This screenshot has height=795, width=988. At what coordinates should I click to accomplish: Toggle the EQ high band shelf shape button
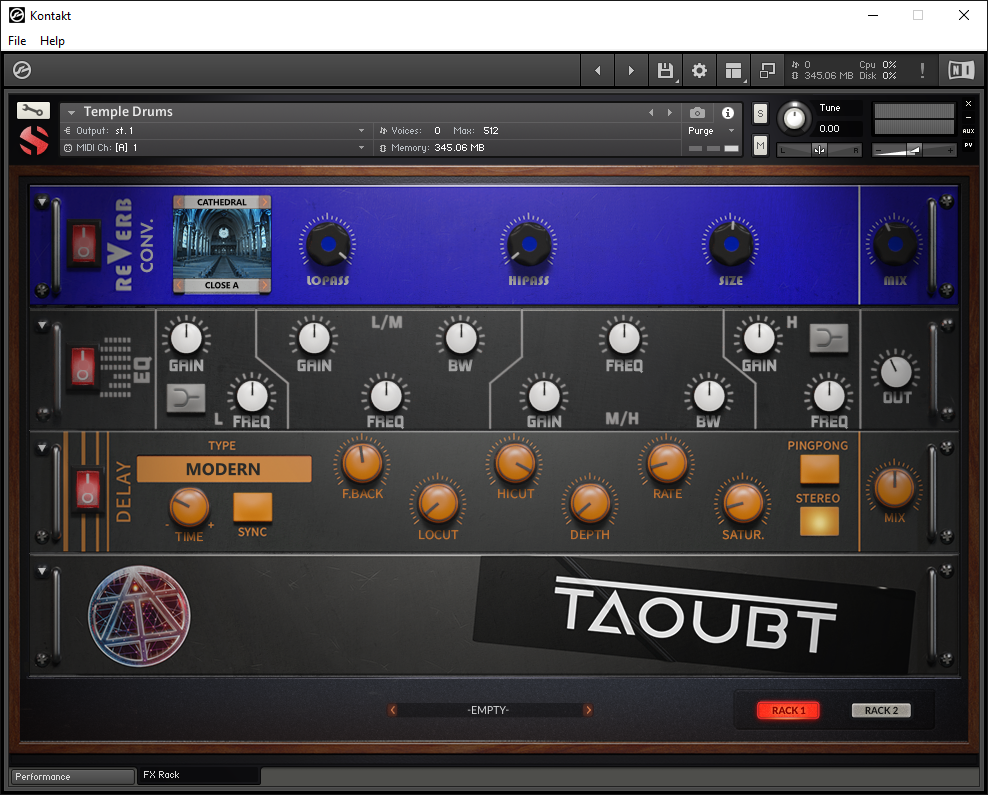tap(829, 339)
